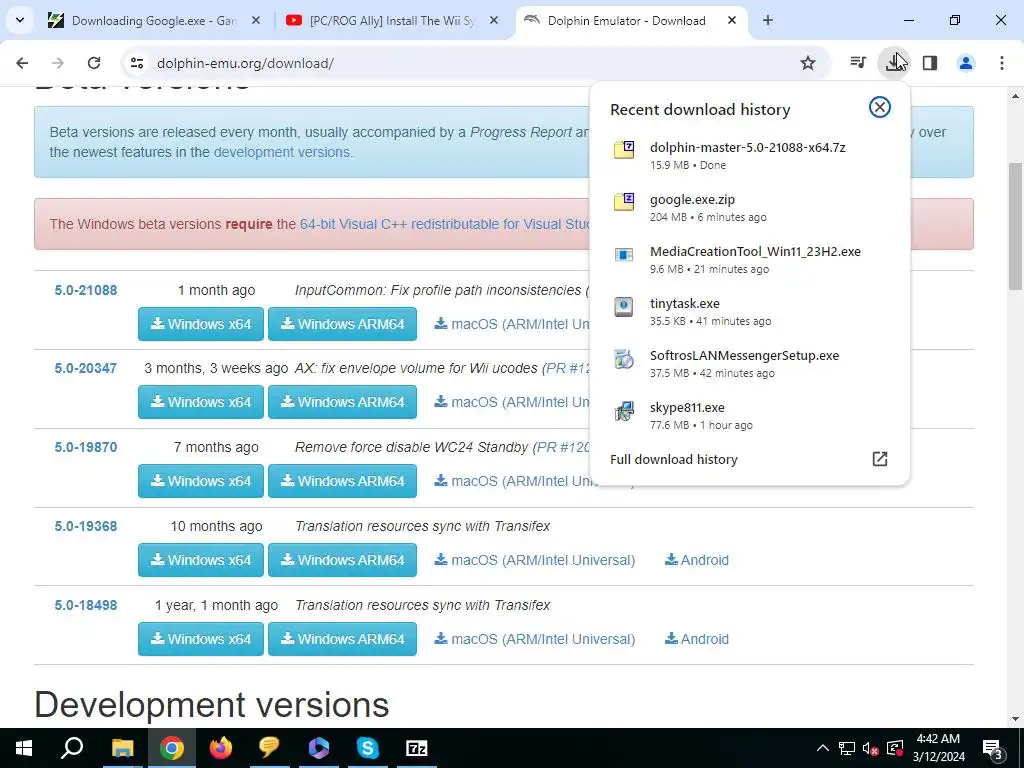Open File Explorer from the taskbar

[122, 748]
